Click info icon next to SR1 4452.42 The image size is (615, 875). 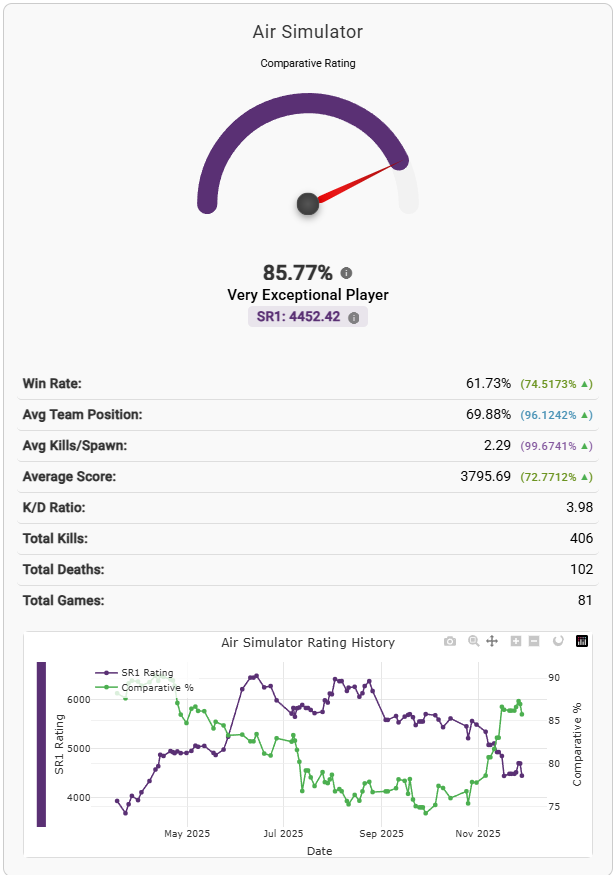pyautogui.click(x=353, y=317)
